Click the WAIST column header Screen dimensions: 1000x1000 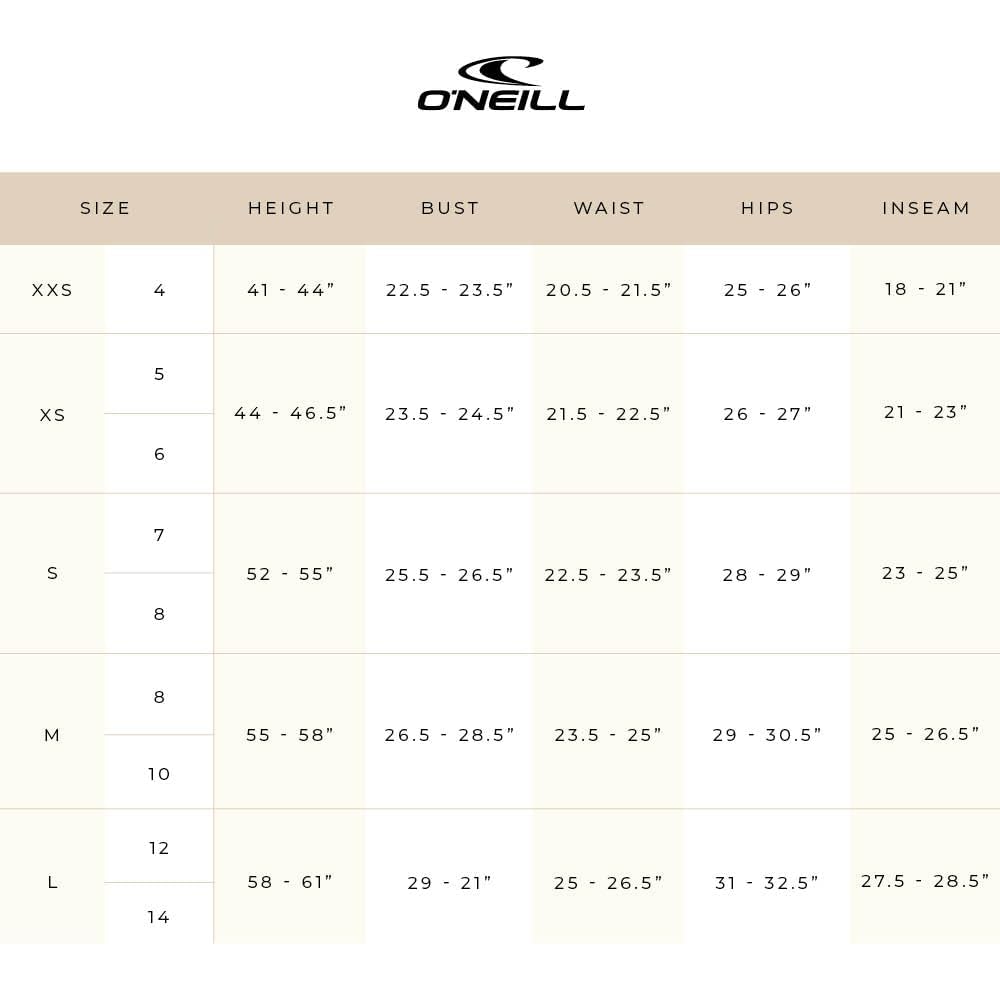pos(609,208)
